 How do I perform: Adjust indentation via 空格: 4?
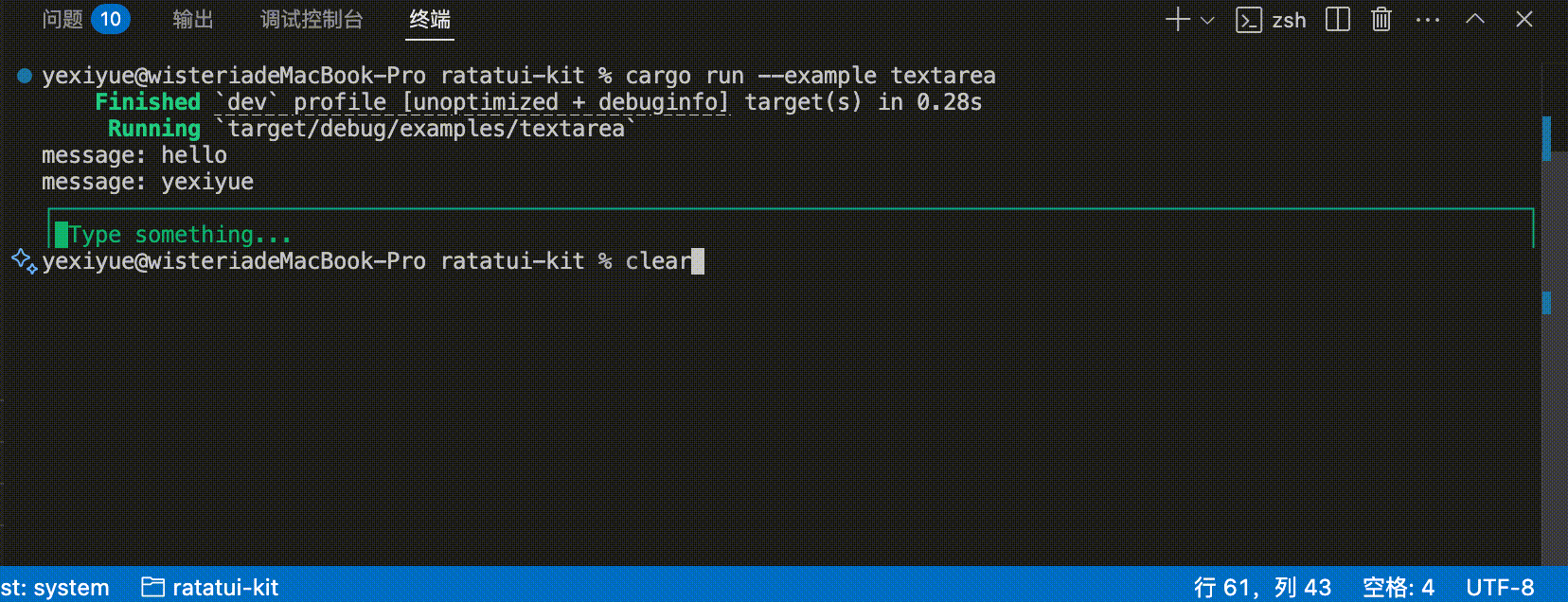tap(1399, 587)
